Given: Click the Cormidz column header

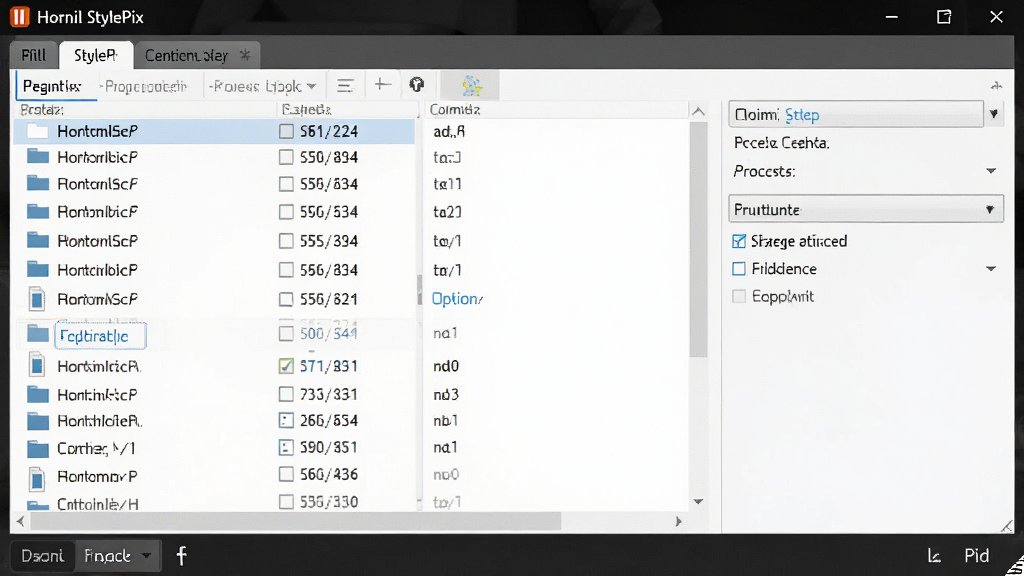Looking at the screenshot, I should [x=455, y=110].
